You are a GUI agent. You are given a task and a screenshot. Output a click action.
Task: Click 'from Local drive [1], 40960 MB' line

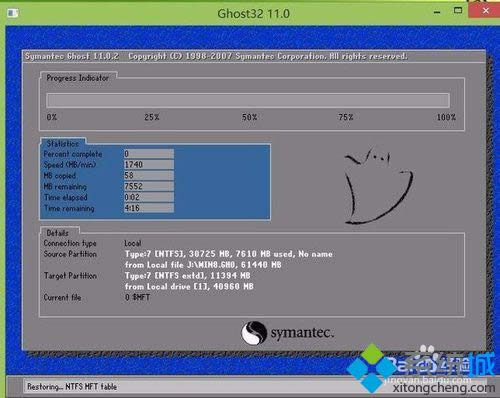coord(189,286)
